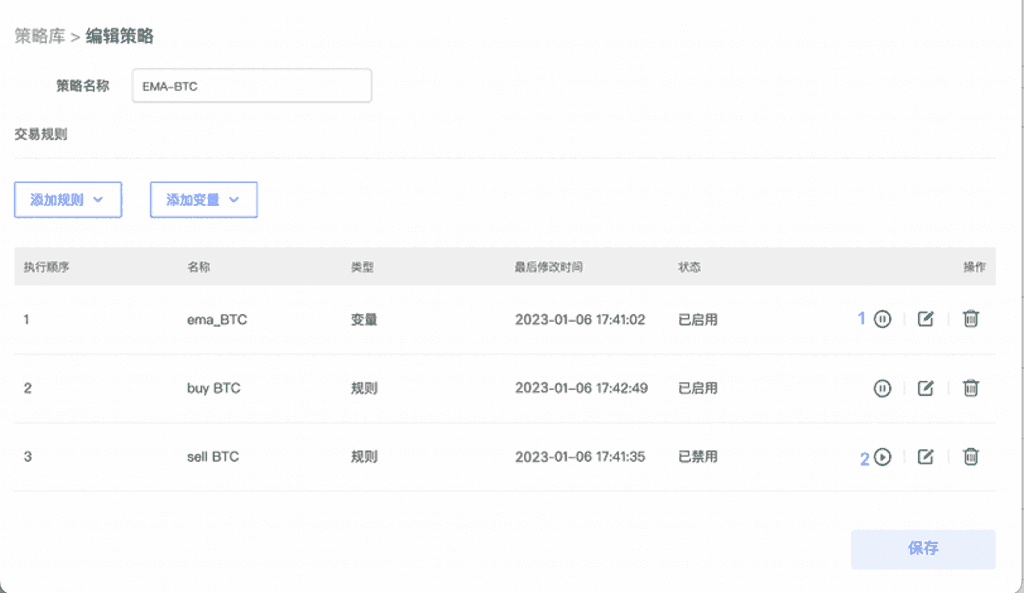Click the 执行顺序 column header
Viewport: 1024px width, 593px height.
[48, 268]
